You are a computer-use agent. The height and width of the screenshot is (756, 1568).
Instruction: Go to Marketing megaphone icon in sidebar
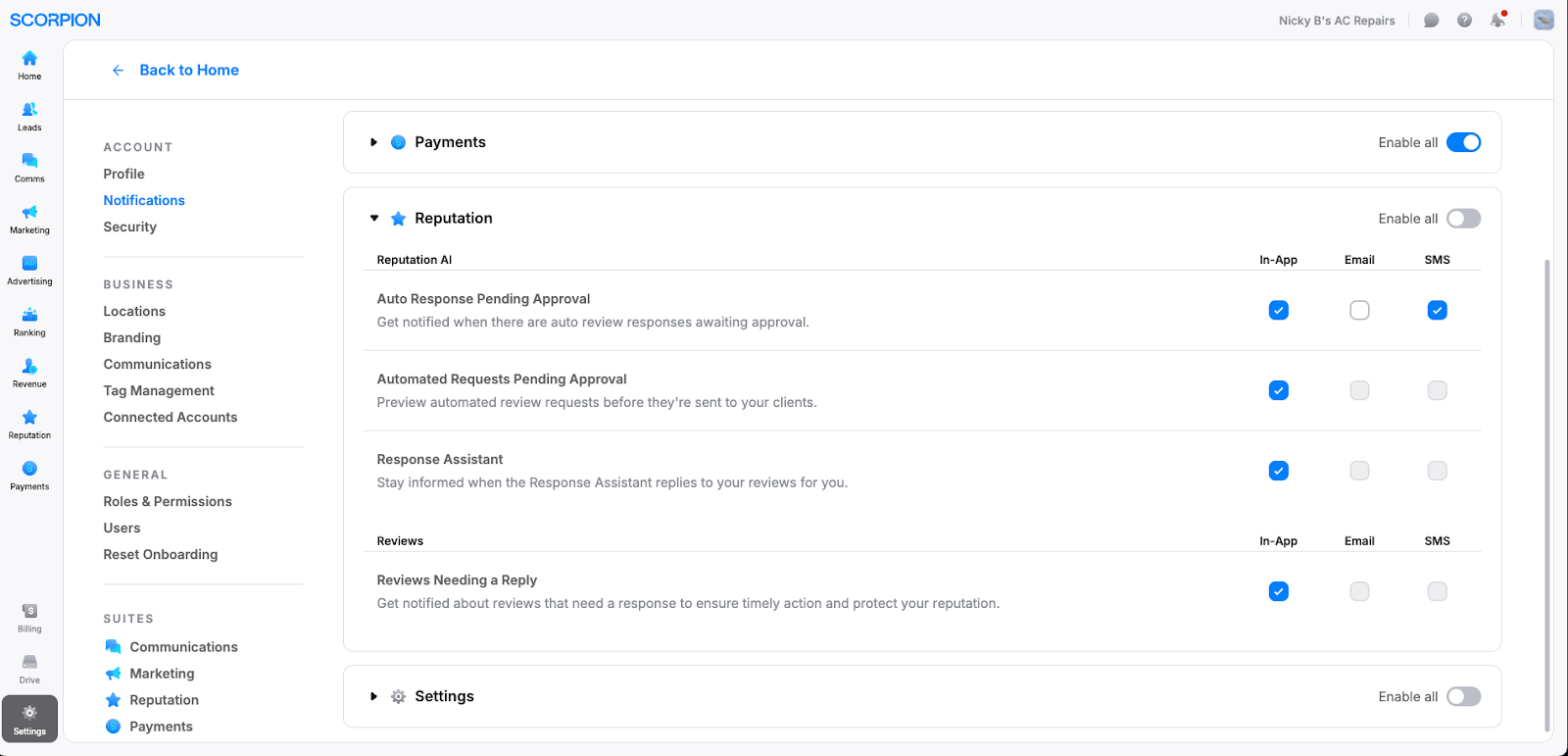(x=29, y=218)
